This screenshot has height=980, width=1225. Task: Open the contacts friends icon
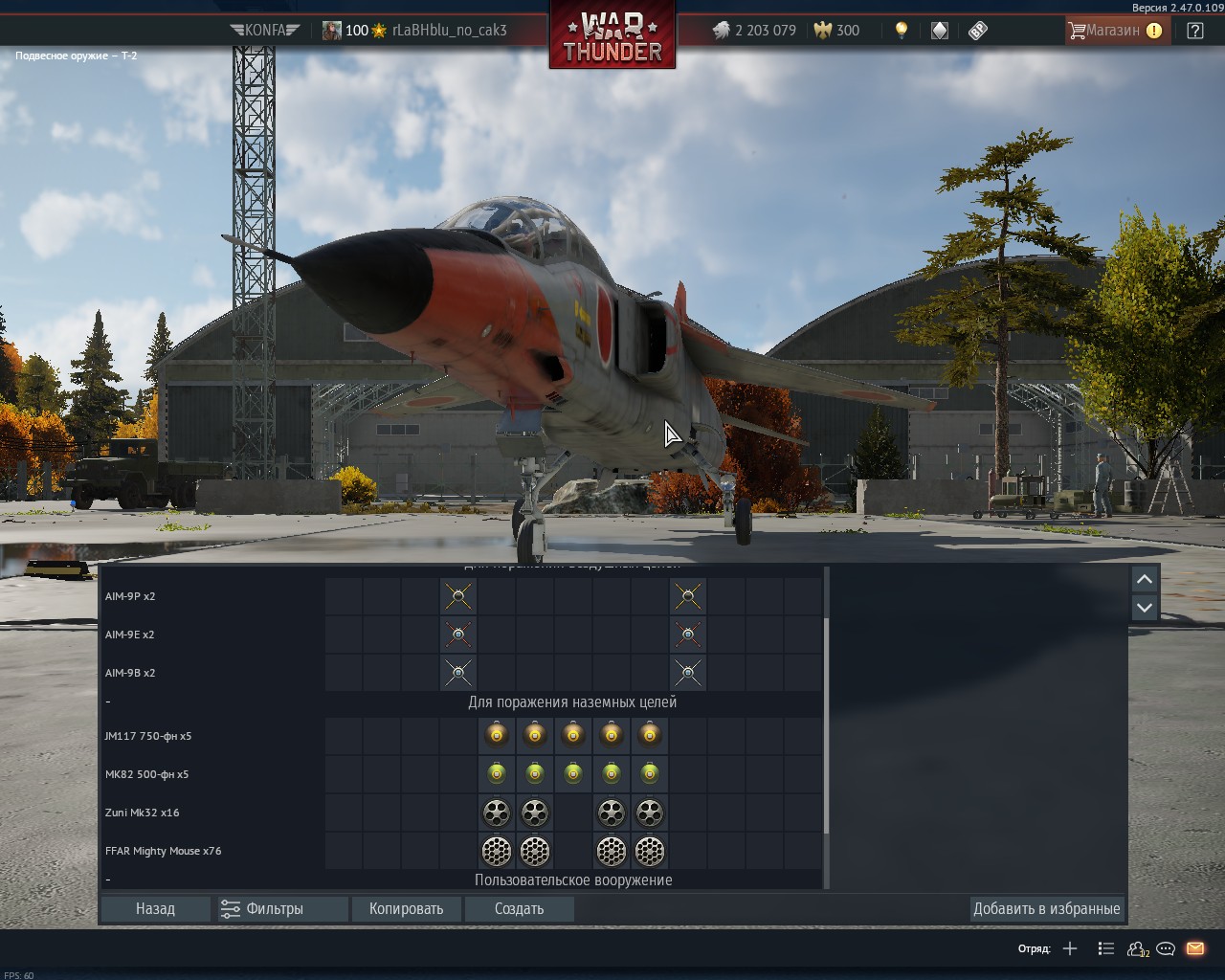point(1137,948)
